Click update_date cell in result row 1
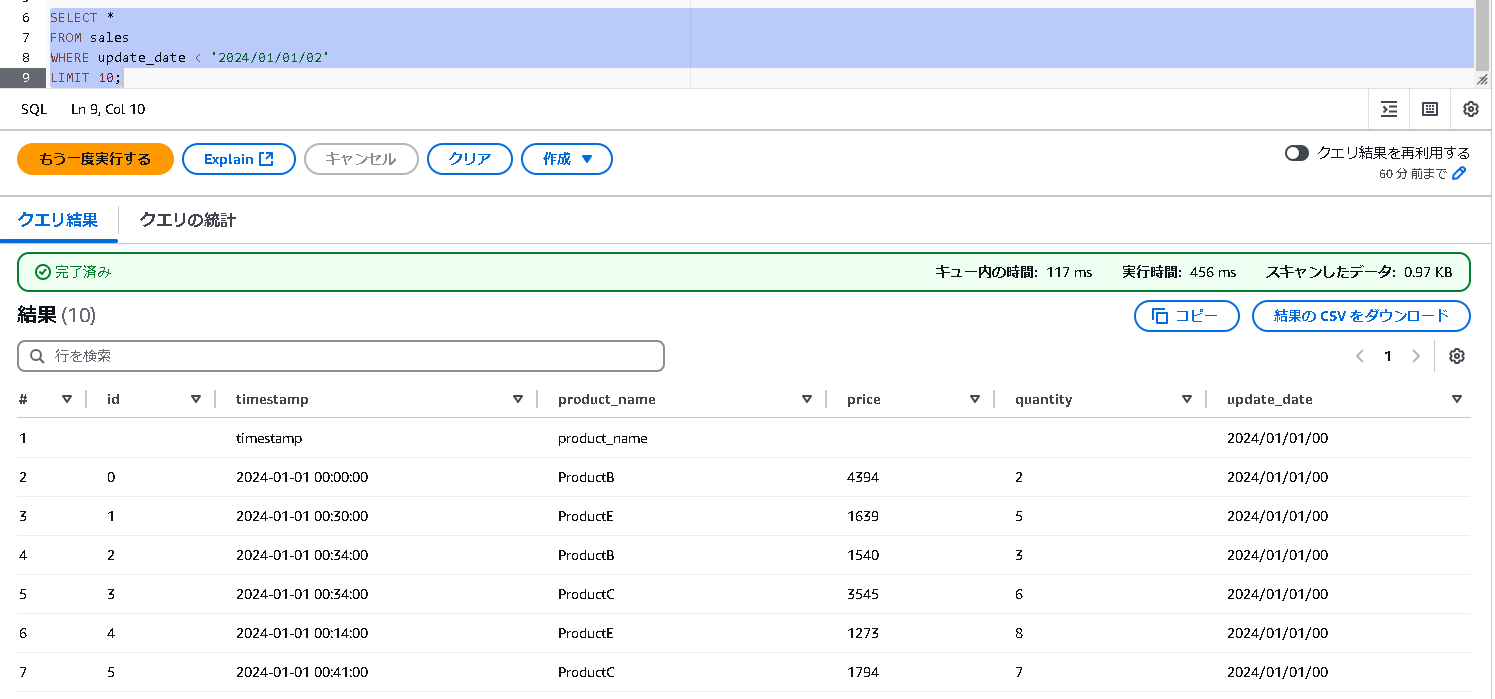The image size is (1495, 699). click(1278, 438)
